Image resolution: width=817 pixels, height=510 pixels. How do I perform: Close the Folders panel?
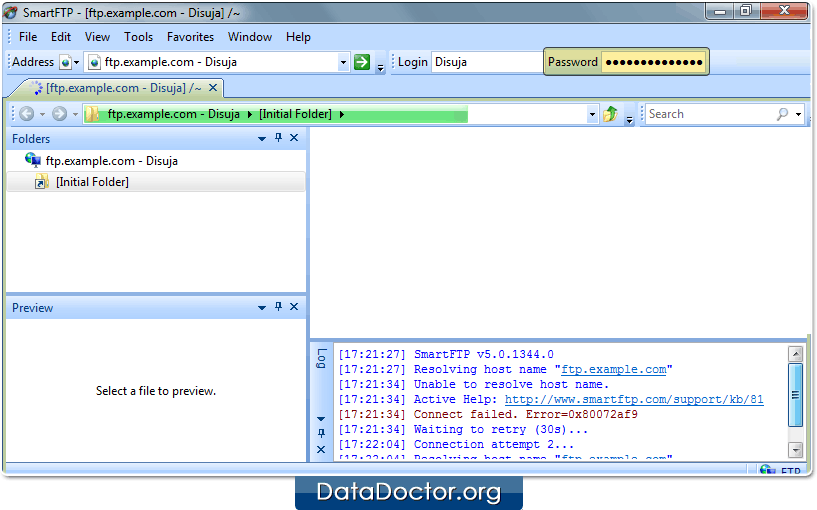tap(294, 138)
